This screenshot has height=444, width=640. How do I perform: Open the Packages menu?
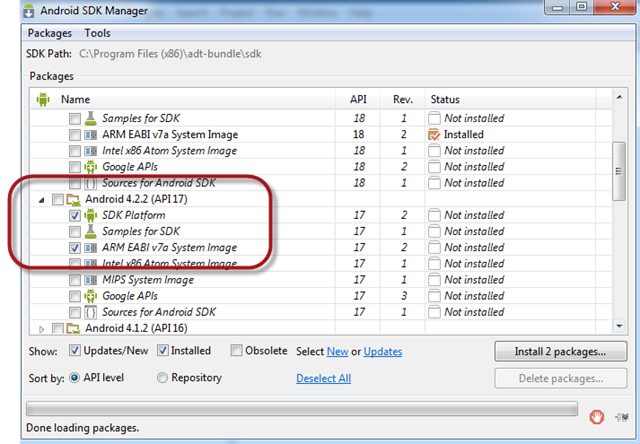[x=49, y=33]
